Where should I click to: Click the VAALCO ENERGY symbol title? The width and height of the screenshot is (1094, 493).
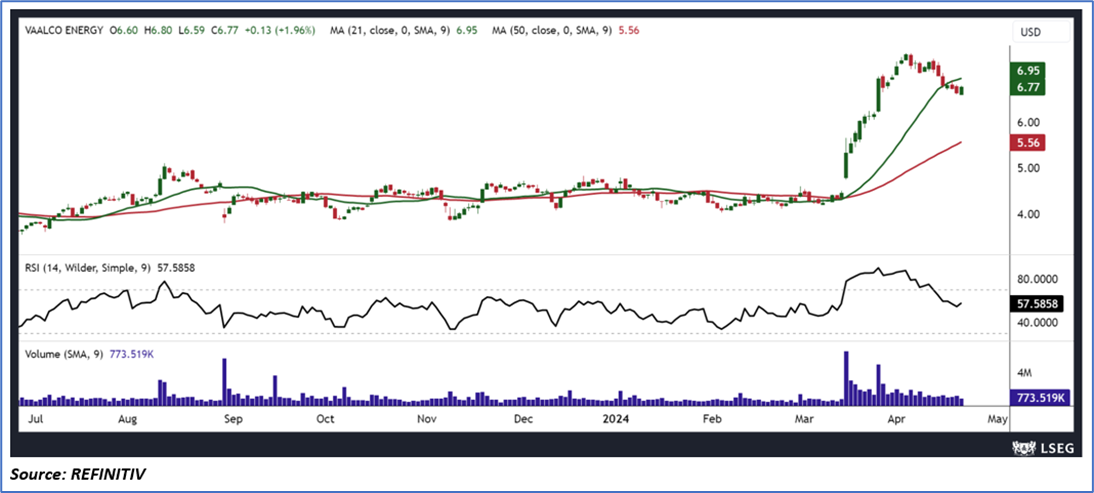point(63,31)
